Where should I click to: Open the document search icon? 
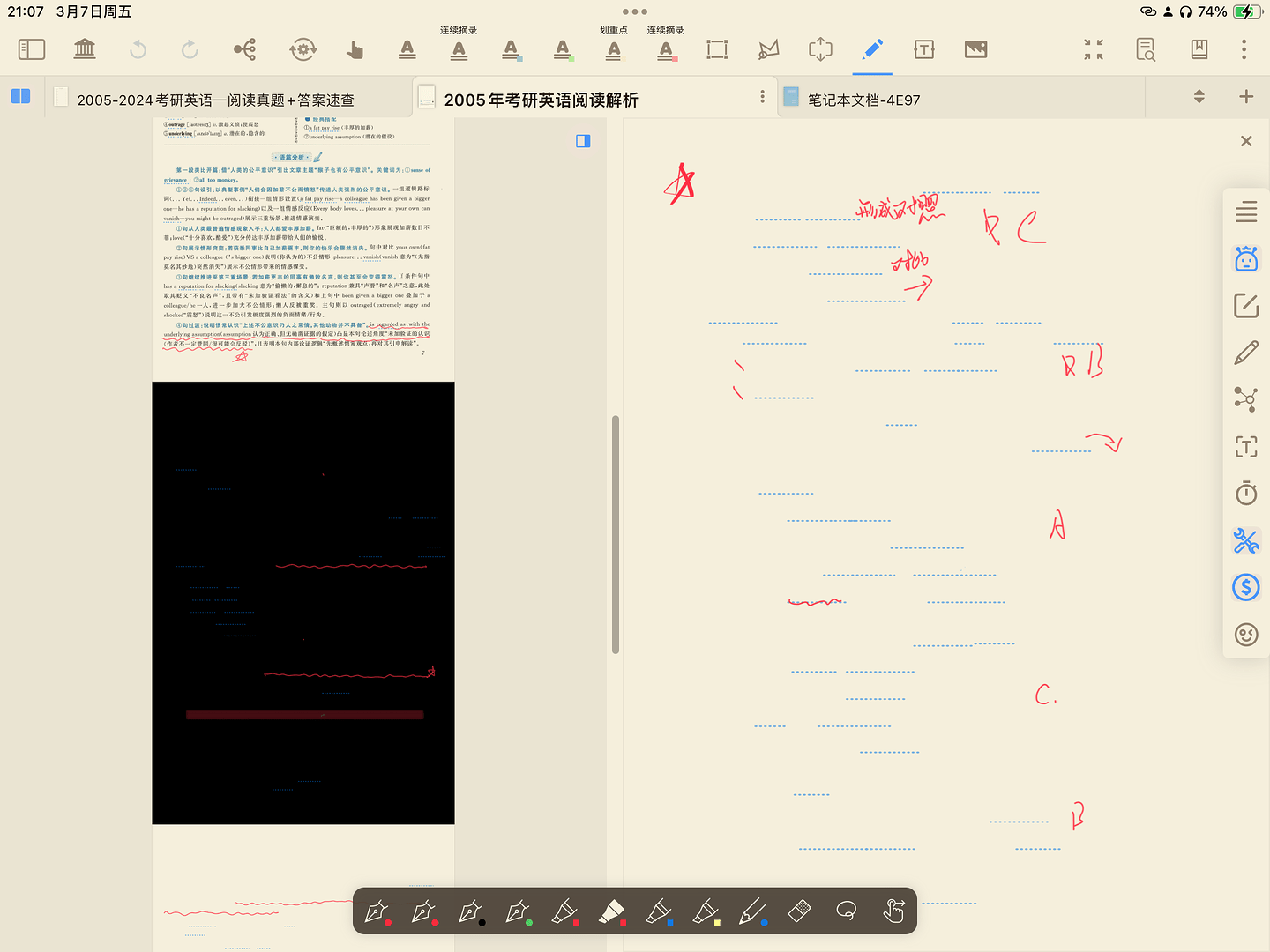point(1146,49)
